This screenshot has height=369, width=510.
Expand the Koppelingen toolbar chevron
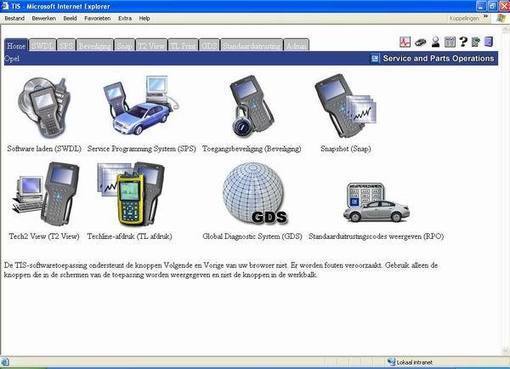(x=486, y=16)
